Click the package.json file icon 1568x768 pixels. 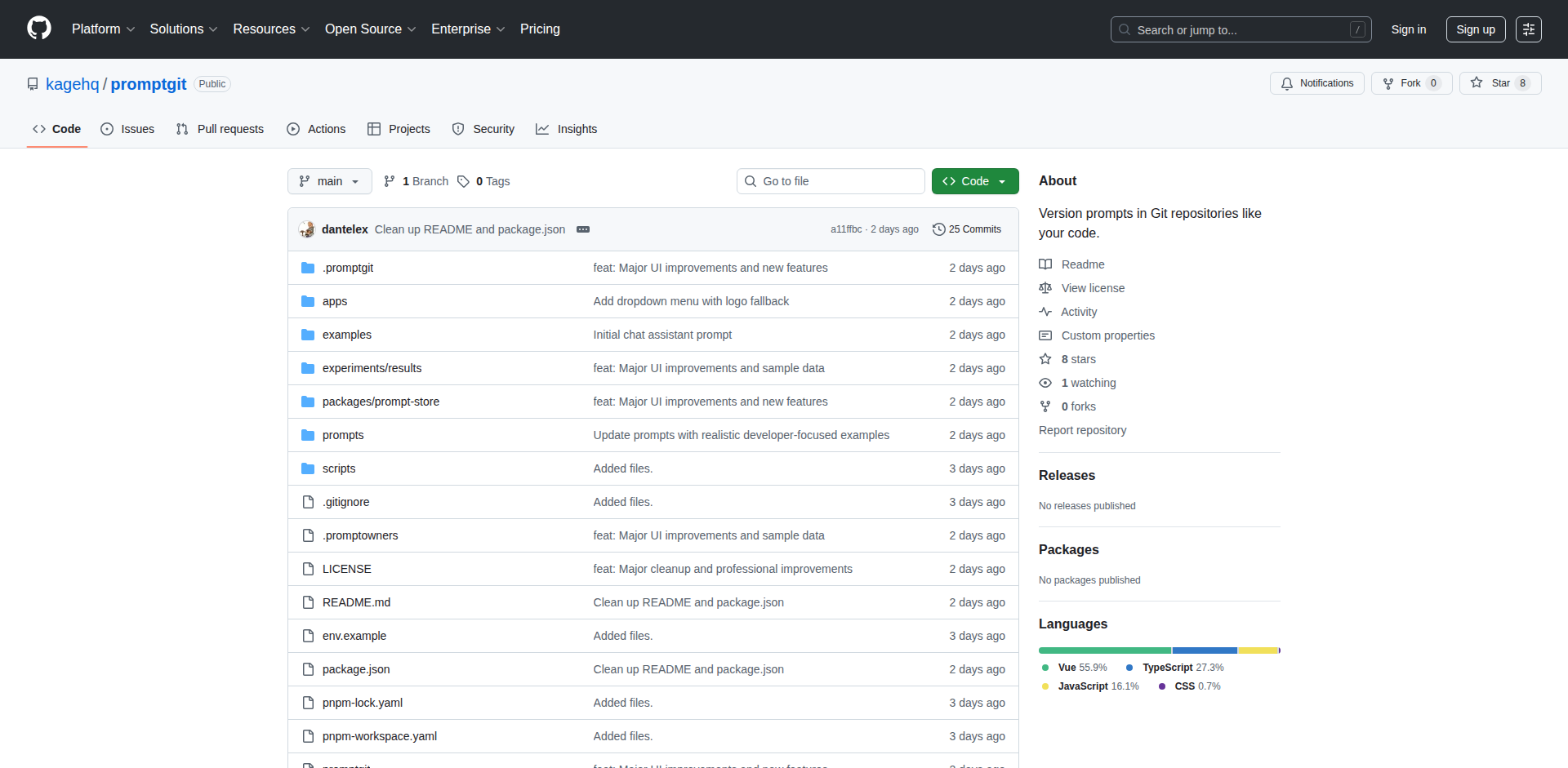(308, 669)
